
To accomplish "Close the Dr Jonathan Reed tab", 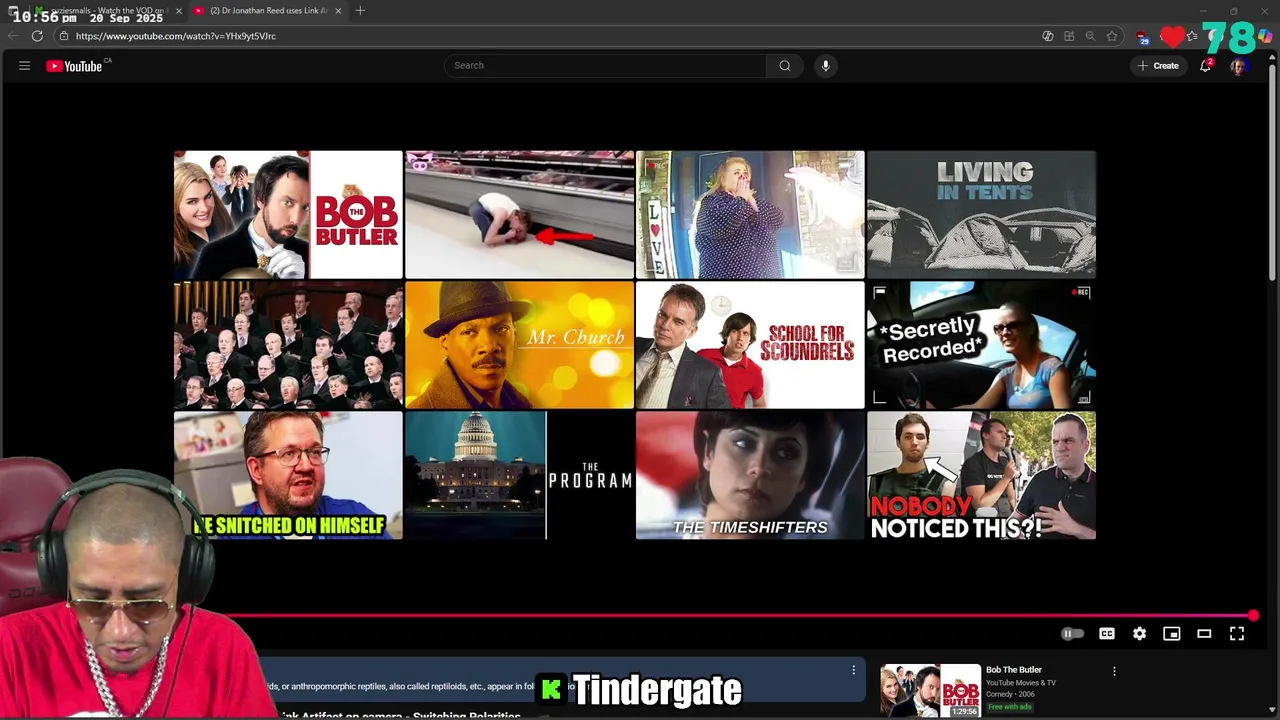I will click(x=338, y=11).
